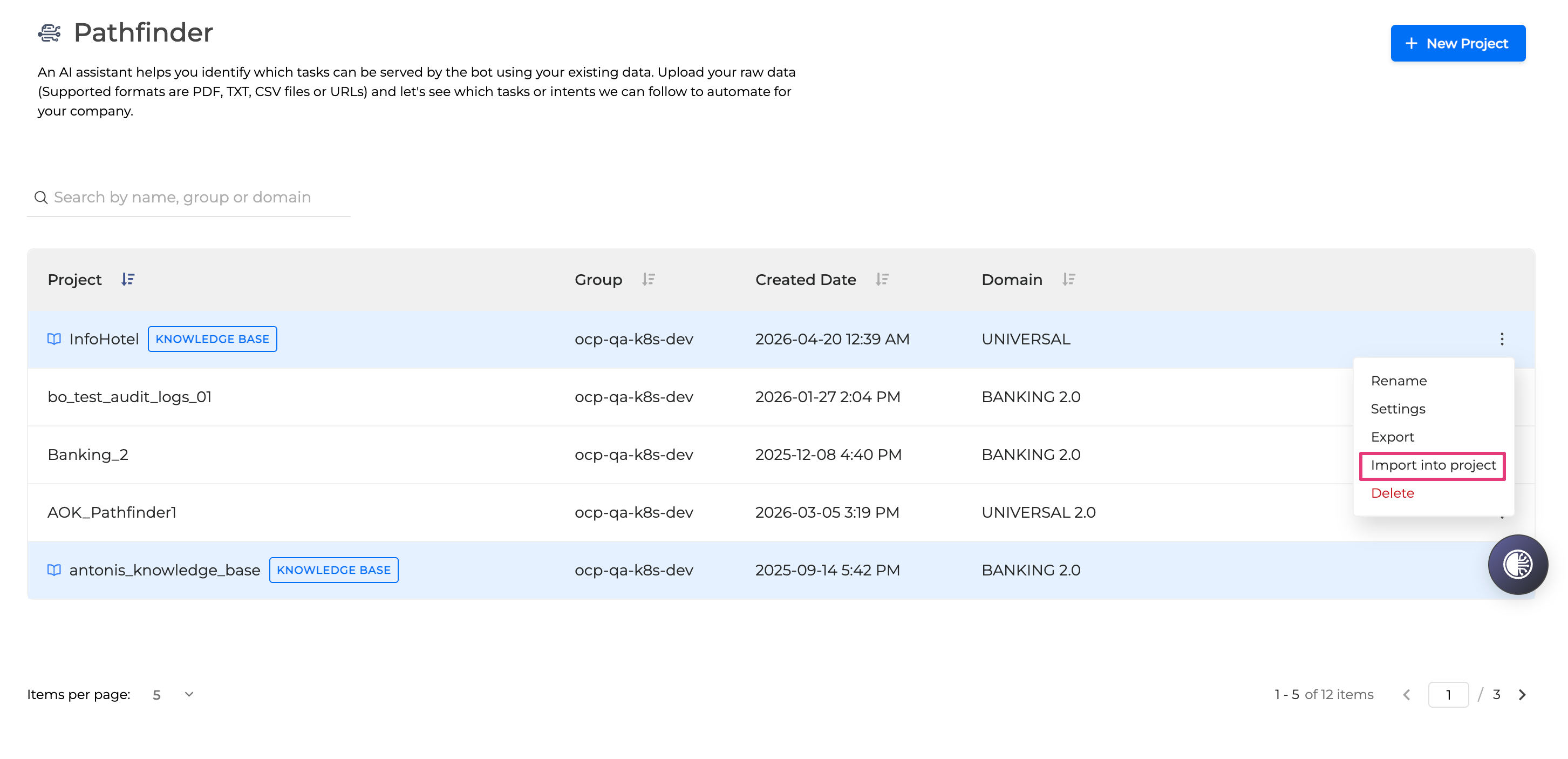Image resolution: width=1568 pixels, height=759 pixels.
Task: Click the Created Date column header
Action: (x=805, y=280)
